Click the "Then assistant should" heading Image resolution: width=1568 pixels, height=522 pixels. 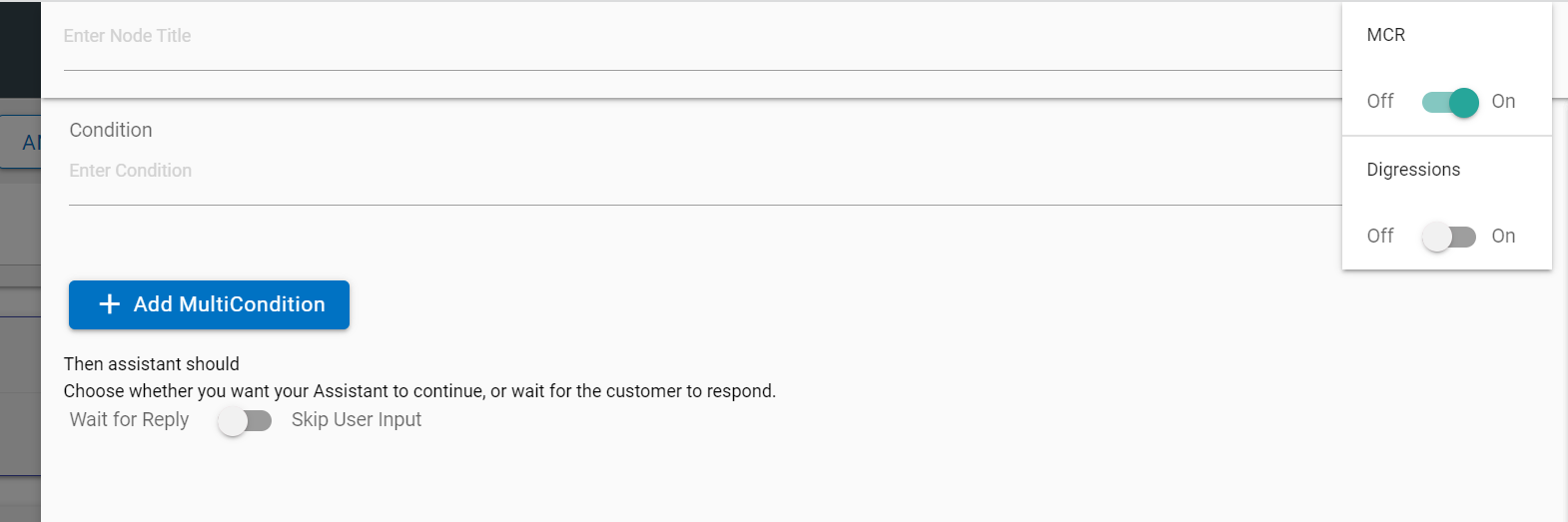coord(152,364)
